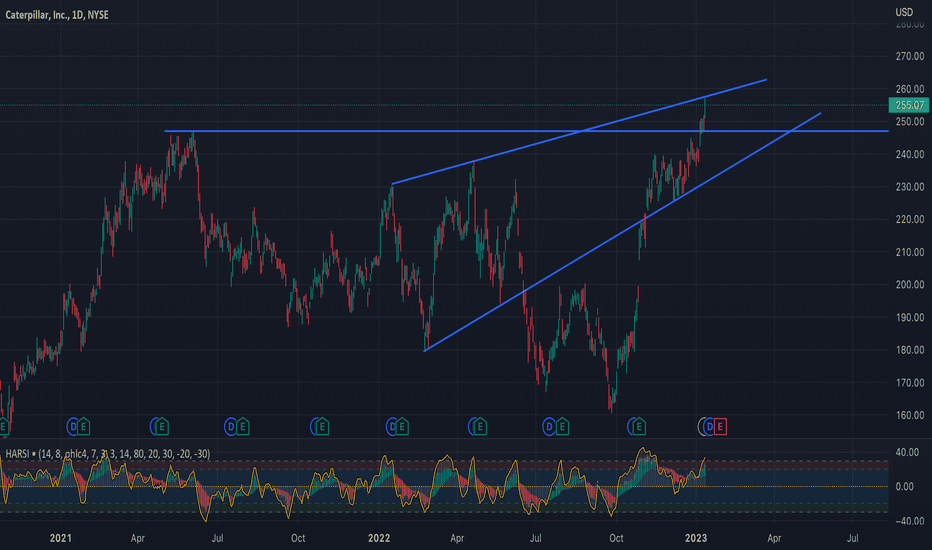The height and width of the screenshot is (550, 932).
Task: Click the 40.00 HARSI scale label
Action: pyautogui.click(x=908, y=452)
